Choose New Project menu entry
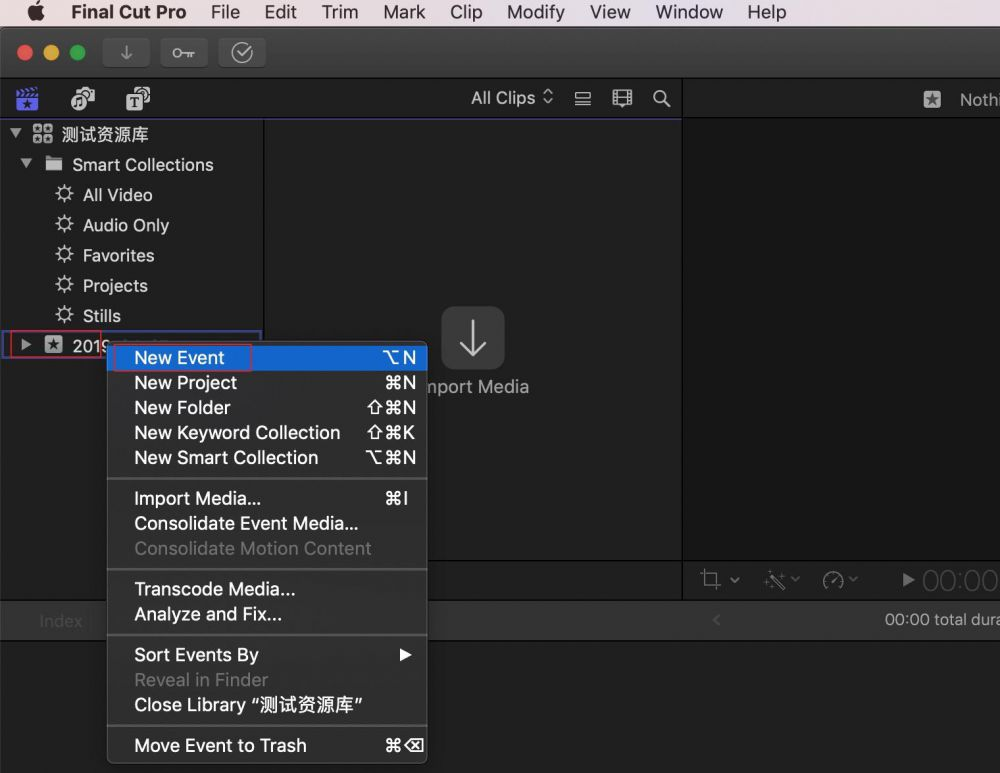 pyautogui.click(x=267, y=383)
